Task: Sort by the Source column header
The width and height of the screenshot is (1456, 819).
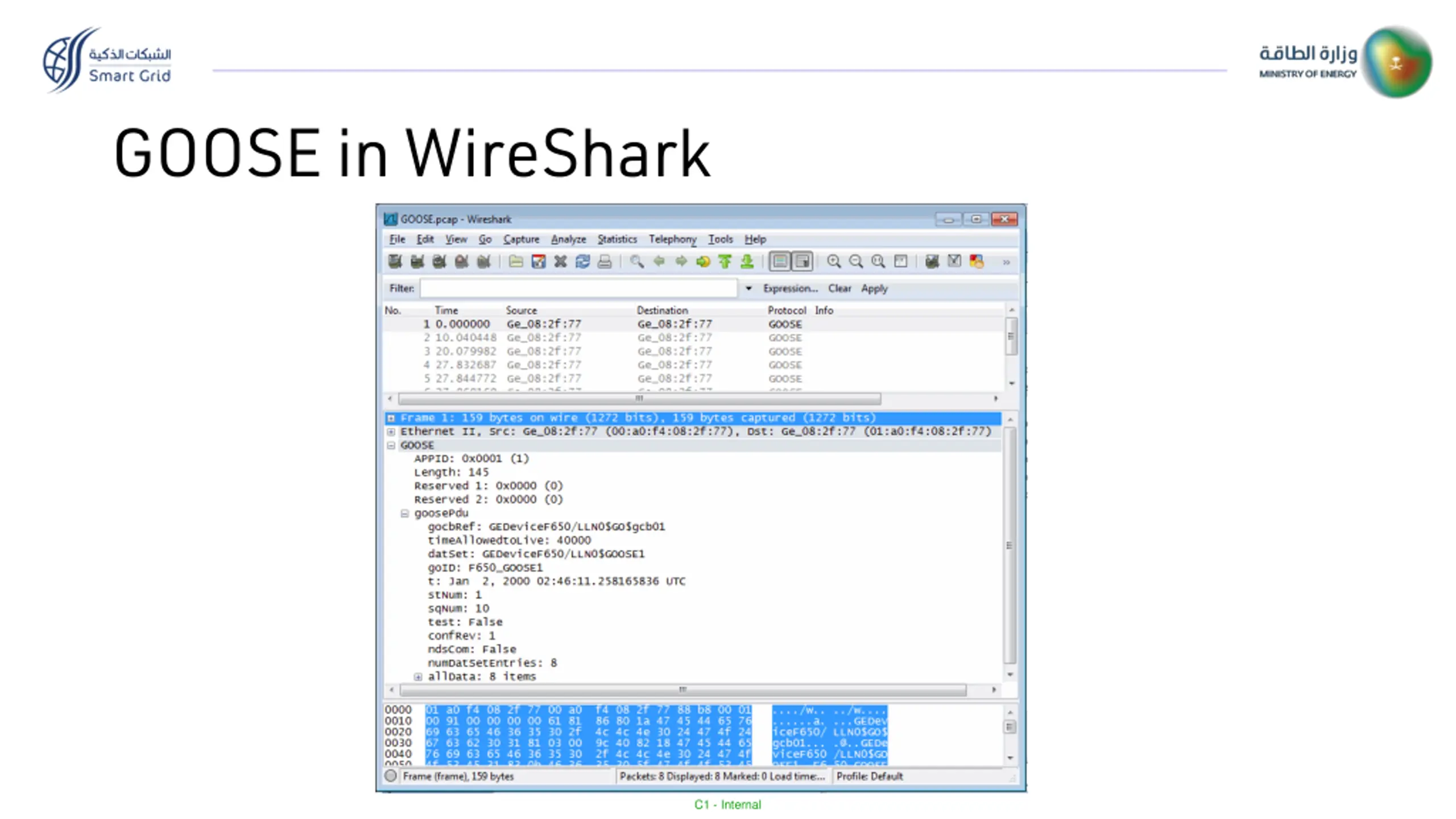Action: point(522,311)
